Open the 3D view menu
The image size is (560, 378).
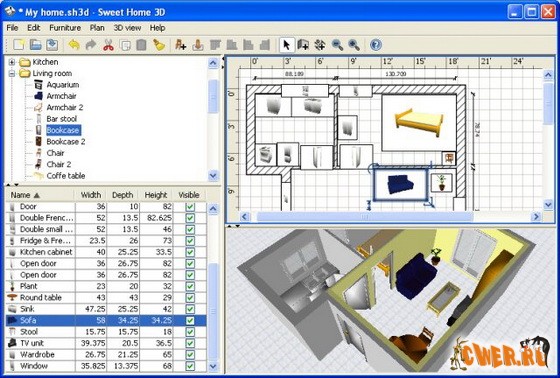tap(127, 28)
